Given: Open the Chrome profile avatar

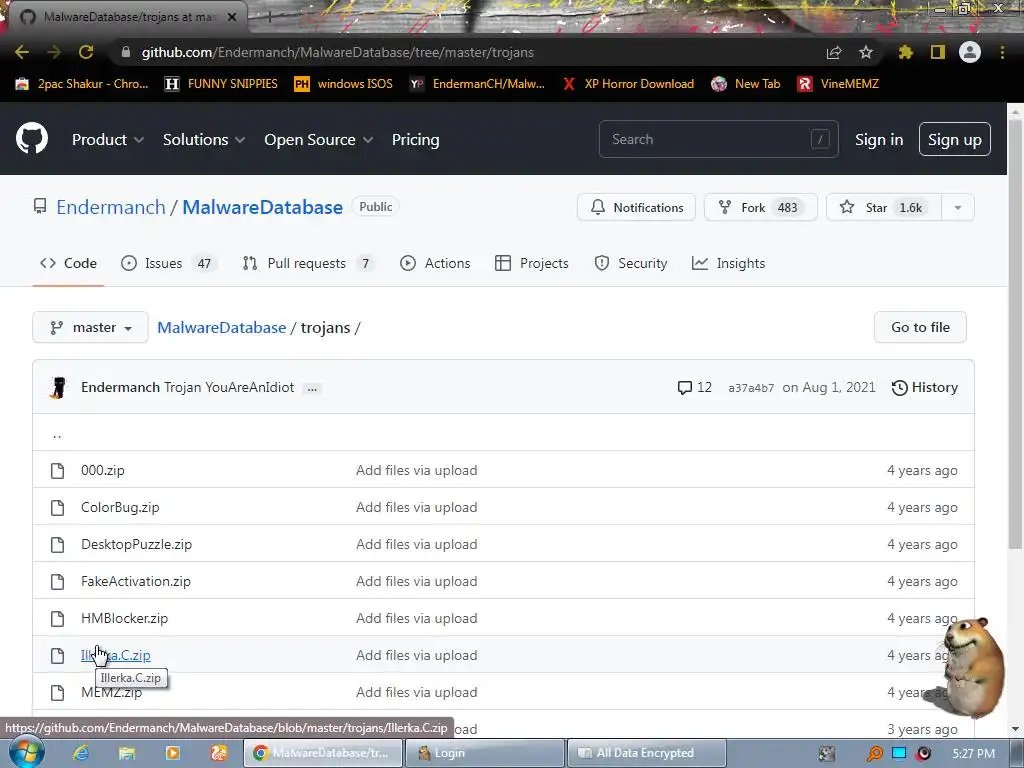Looking at the screenshot, I should pos(970,52).
